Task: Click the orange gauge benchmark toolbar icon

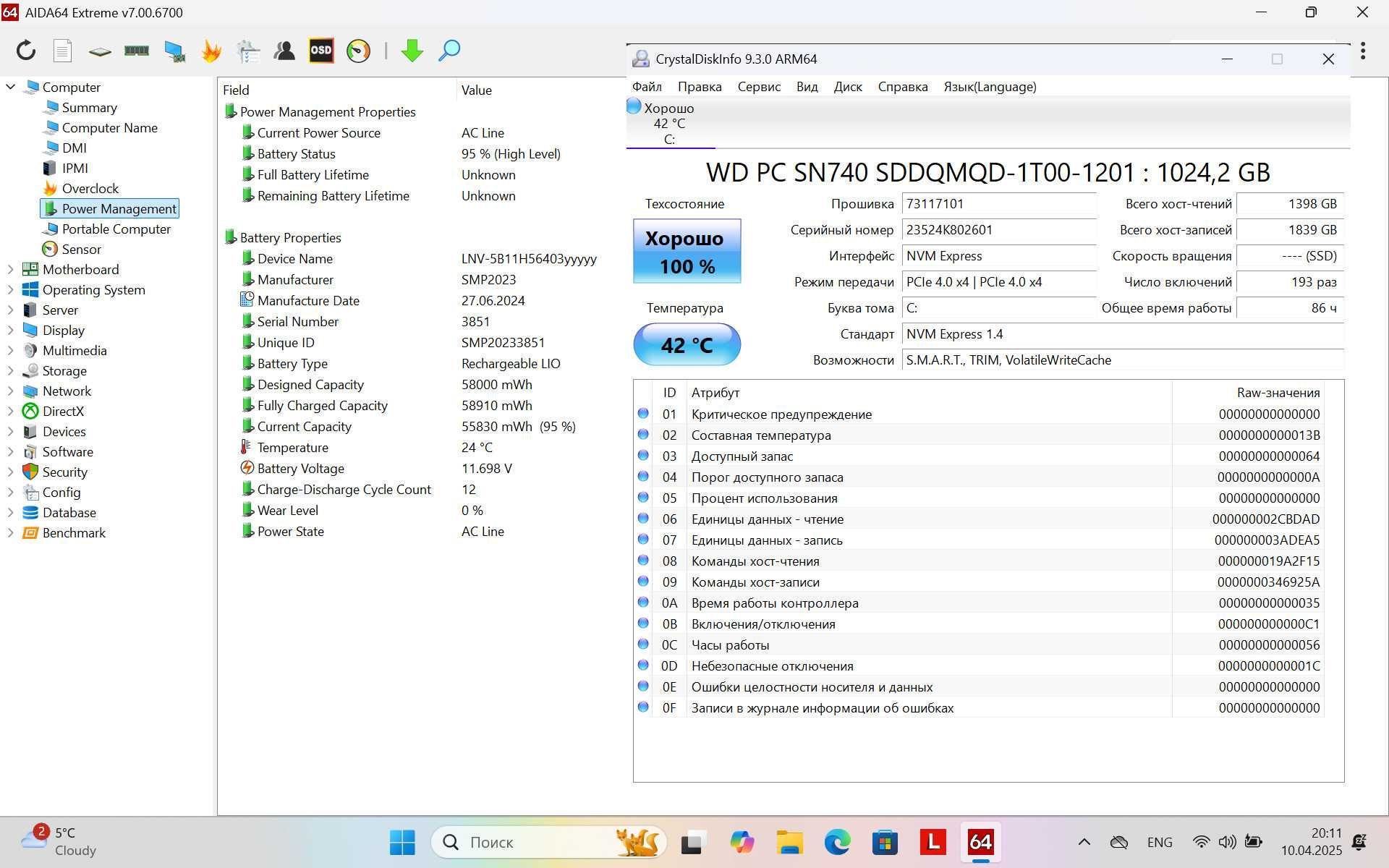Action: coord(358,51)
